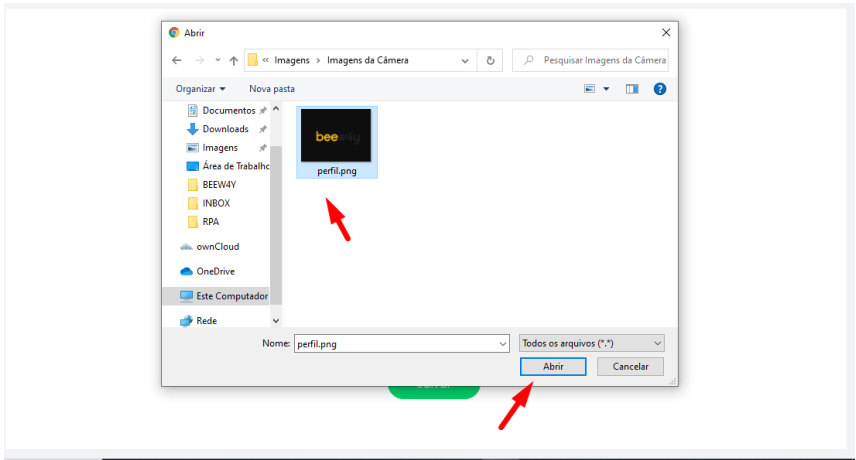Select Área de Trabalho in the sidebar
This screenshot has height=460, width=856.
click(x=228, y=166)
